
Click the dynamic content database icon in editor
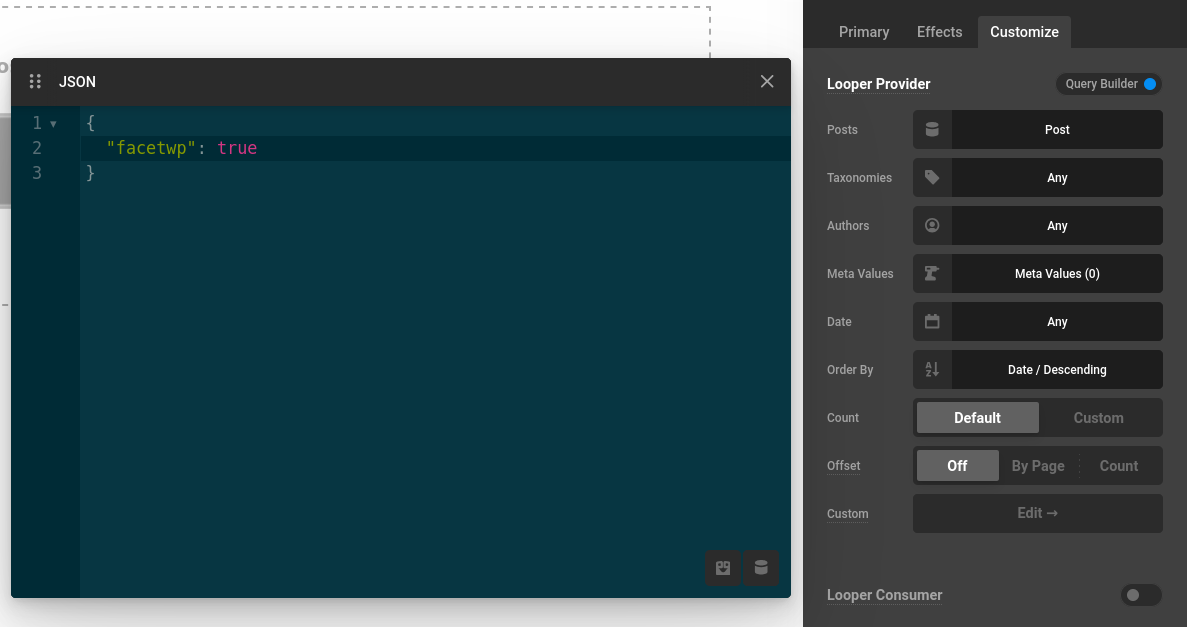coord(761,568)
